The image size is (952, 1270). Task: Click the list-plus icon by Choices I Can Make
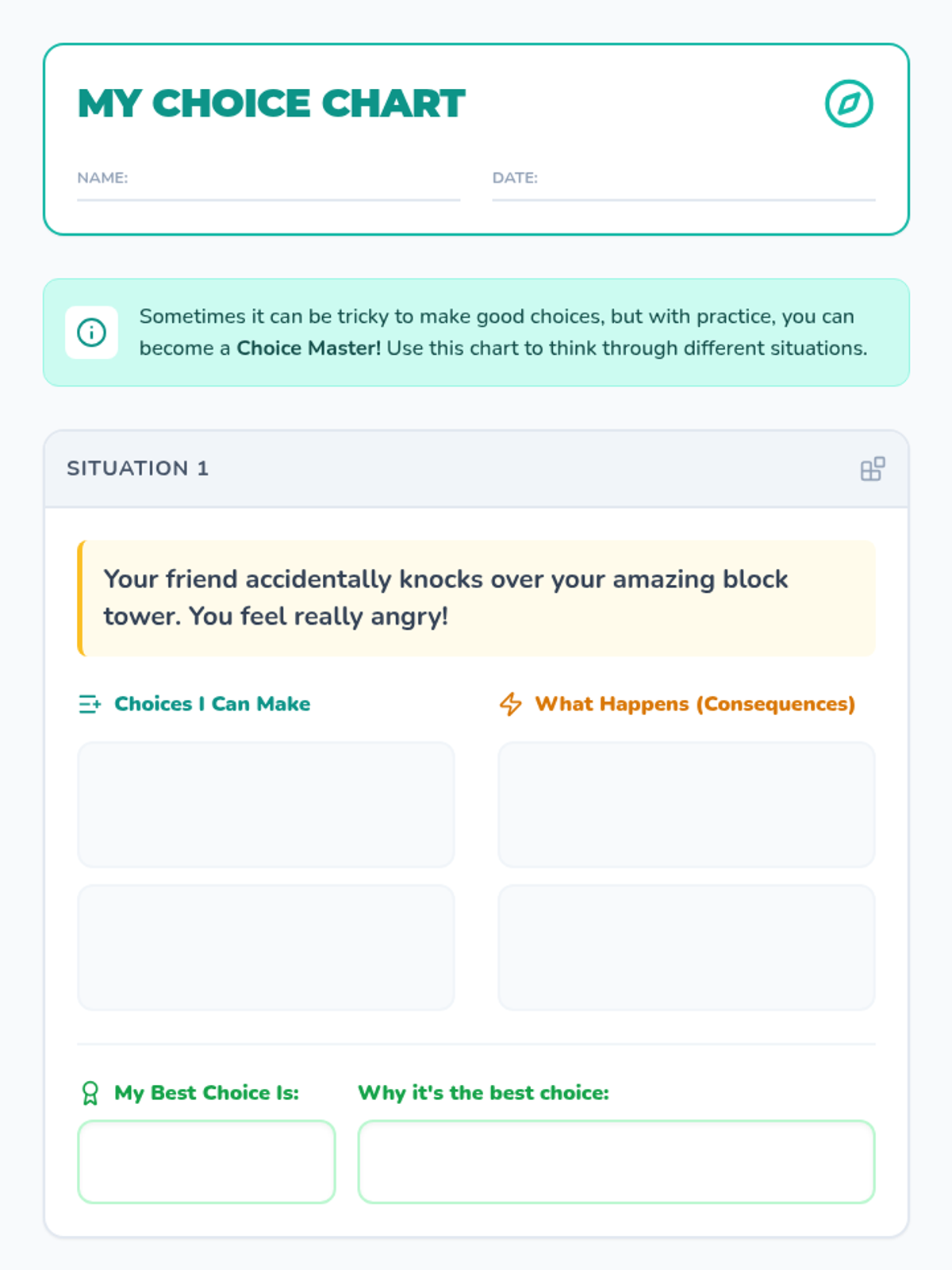coord(90,704)
